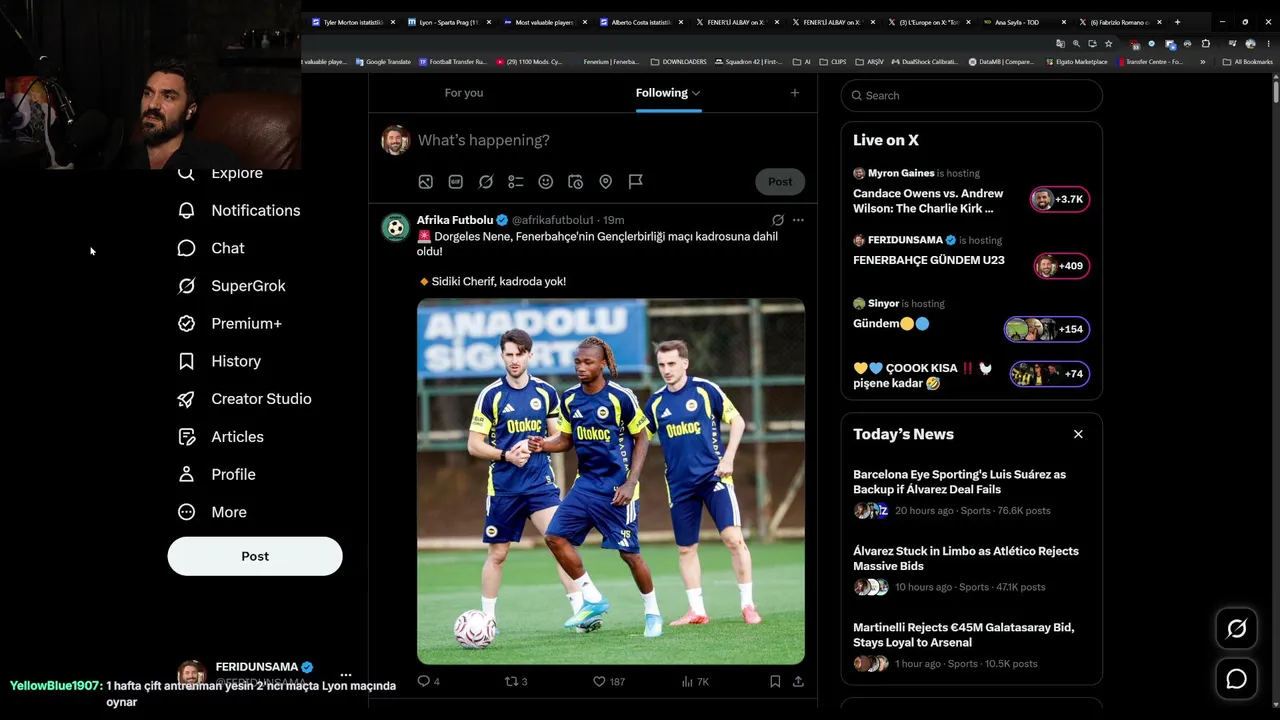Open Notifications from the sidebar
This screenshot has height=720, width=1280.
[x=239, y=210]
